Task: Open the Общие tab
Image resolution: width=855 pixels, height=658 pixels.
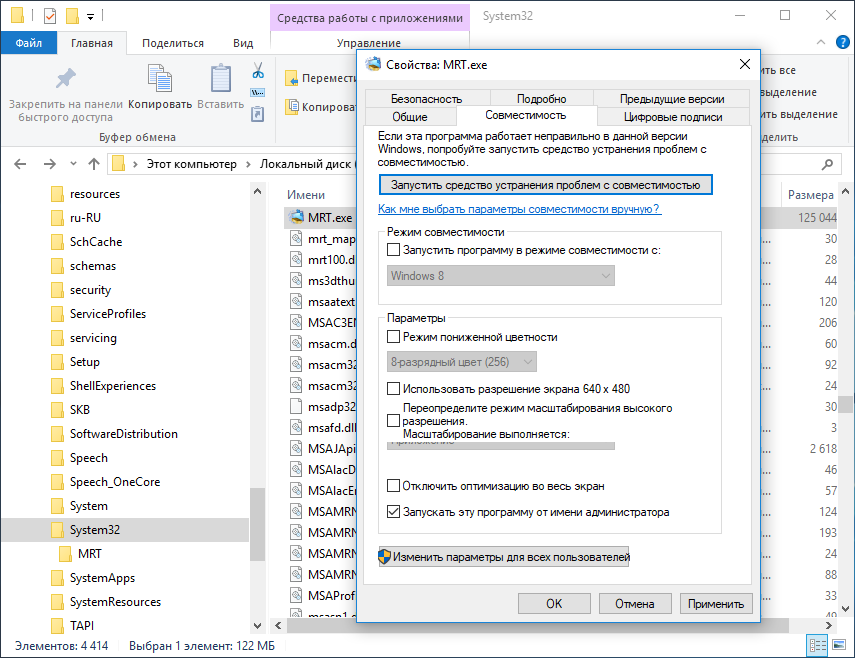Action: coord(410,117)
